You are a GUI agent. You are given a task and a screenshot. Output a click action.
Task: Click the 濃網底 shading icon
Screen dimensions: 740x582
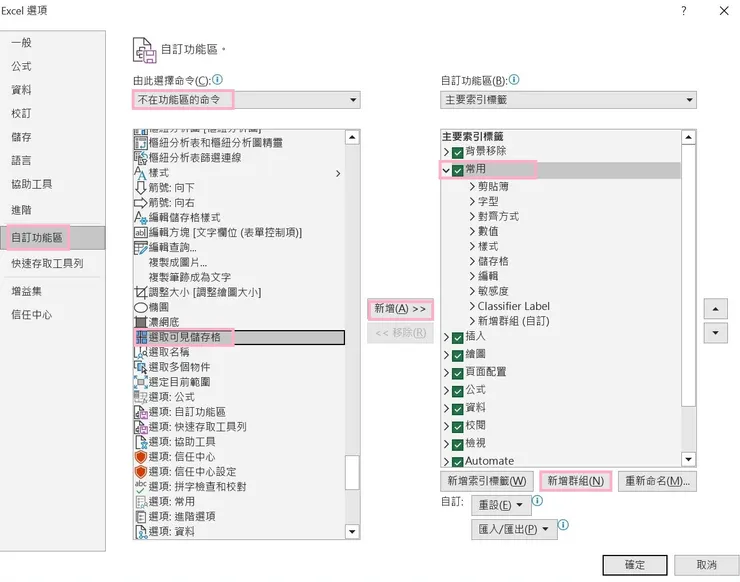(141, 322)
